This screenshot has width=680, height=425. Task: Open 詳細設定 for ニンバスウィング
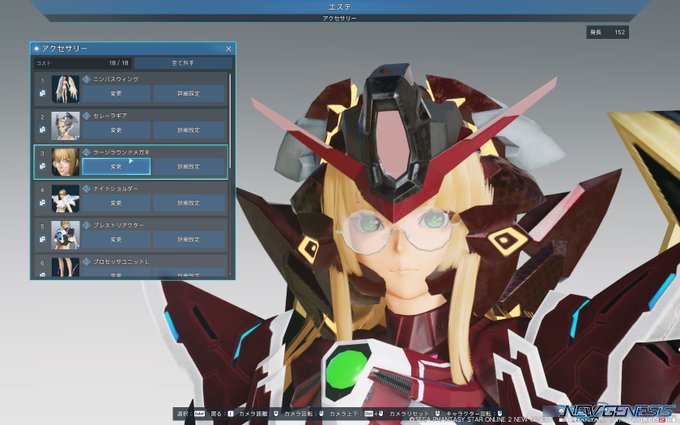189,93
